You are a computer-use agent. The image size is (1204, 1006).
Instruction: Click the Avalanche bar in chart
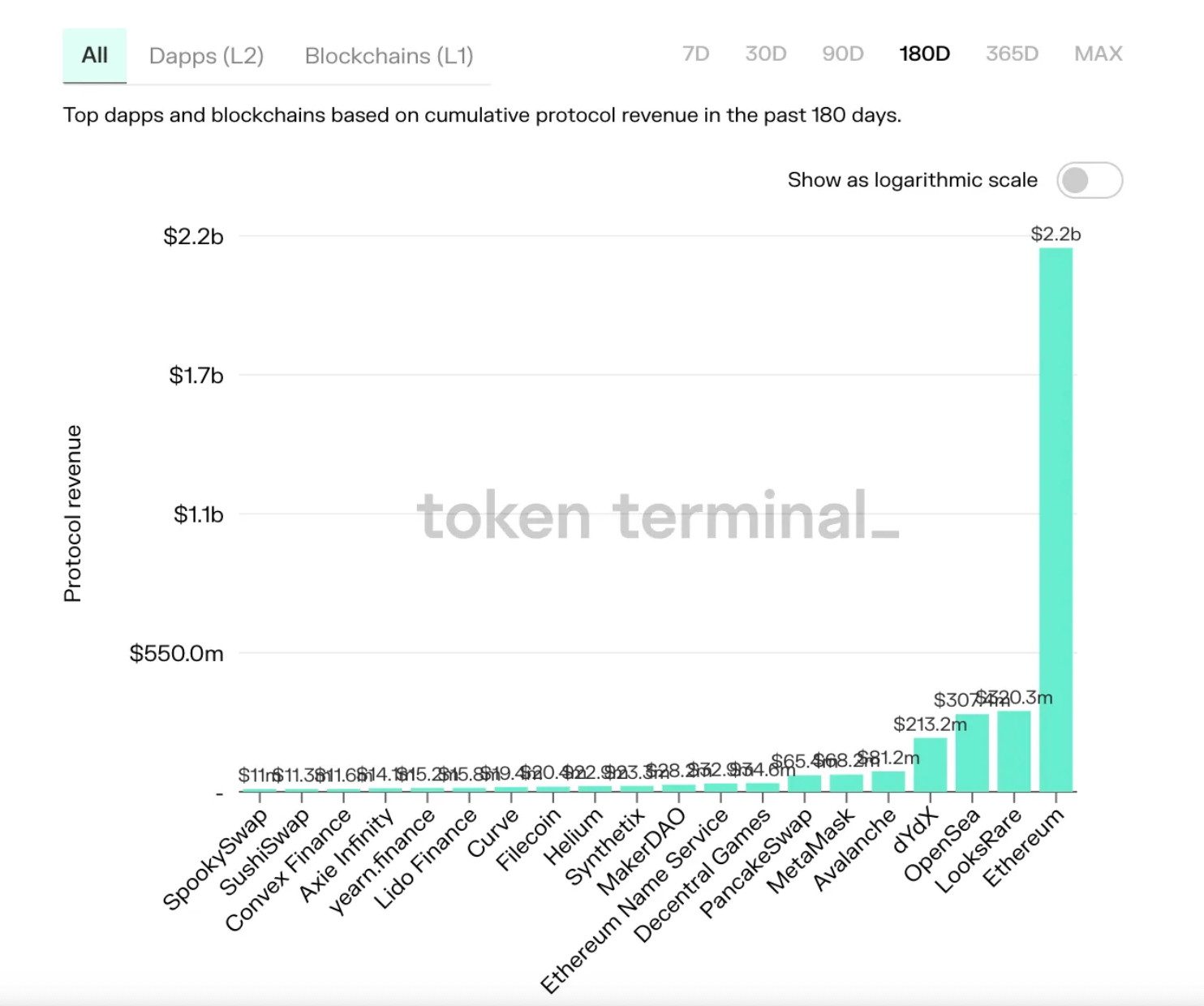[888, 781]
